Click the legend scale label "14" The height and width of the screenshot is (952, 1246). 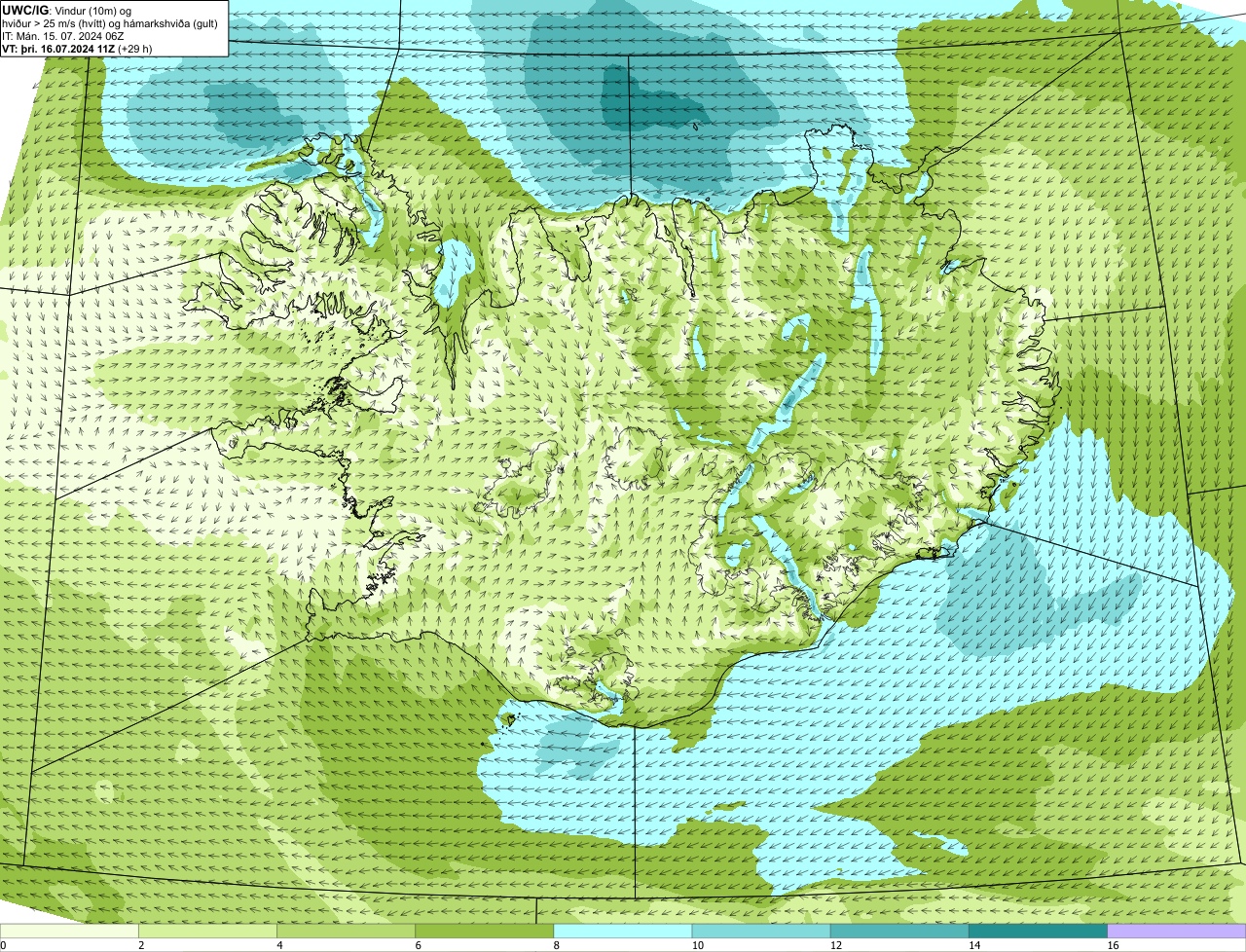click(973, 945)
